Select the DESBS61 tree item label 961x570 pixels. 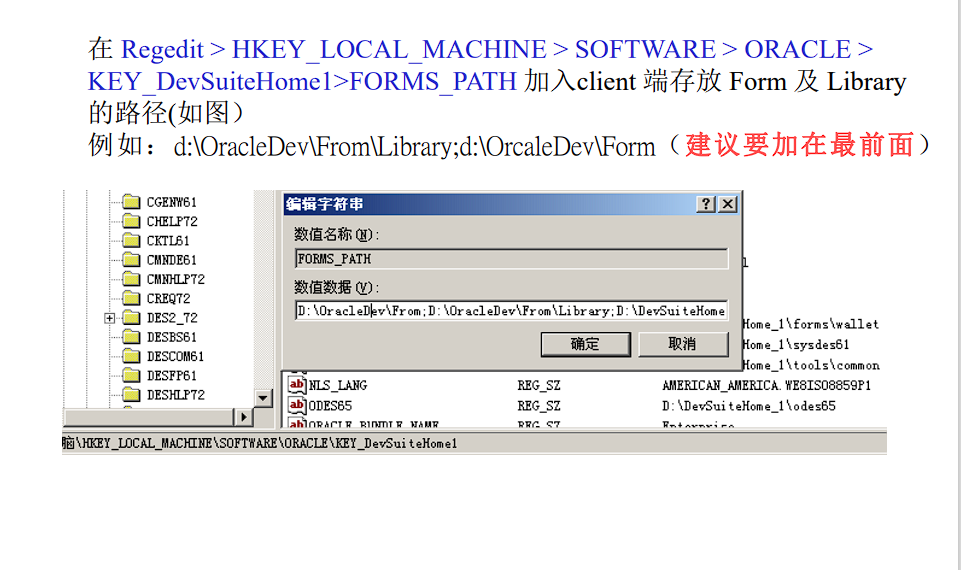pos(172,337)
